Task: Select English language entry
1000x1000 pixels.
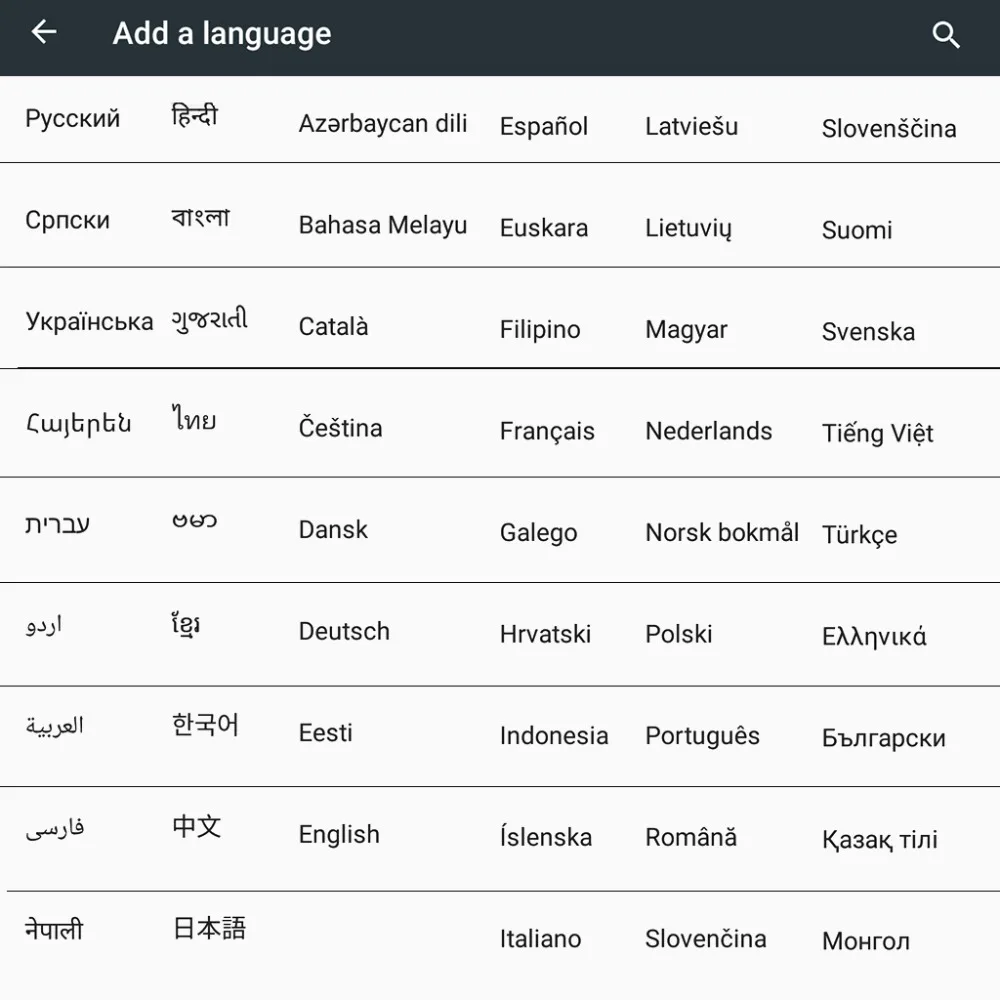Action: (339, 834)
